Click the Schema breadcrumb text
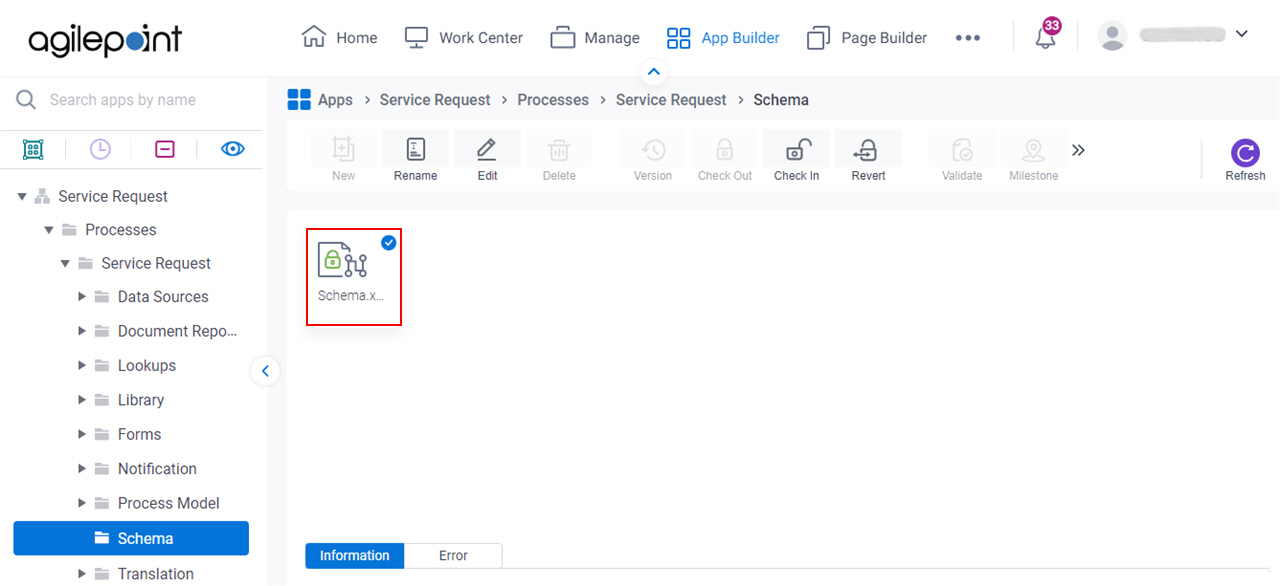Viewport: 1280px width, 586px height. coord(781,100)
